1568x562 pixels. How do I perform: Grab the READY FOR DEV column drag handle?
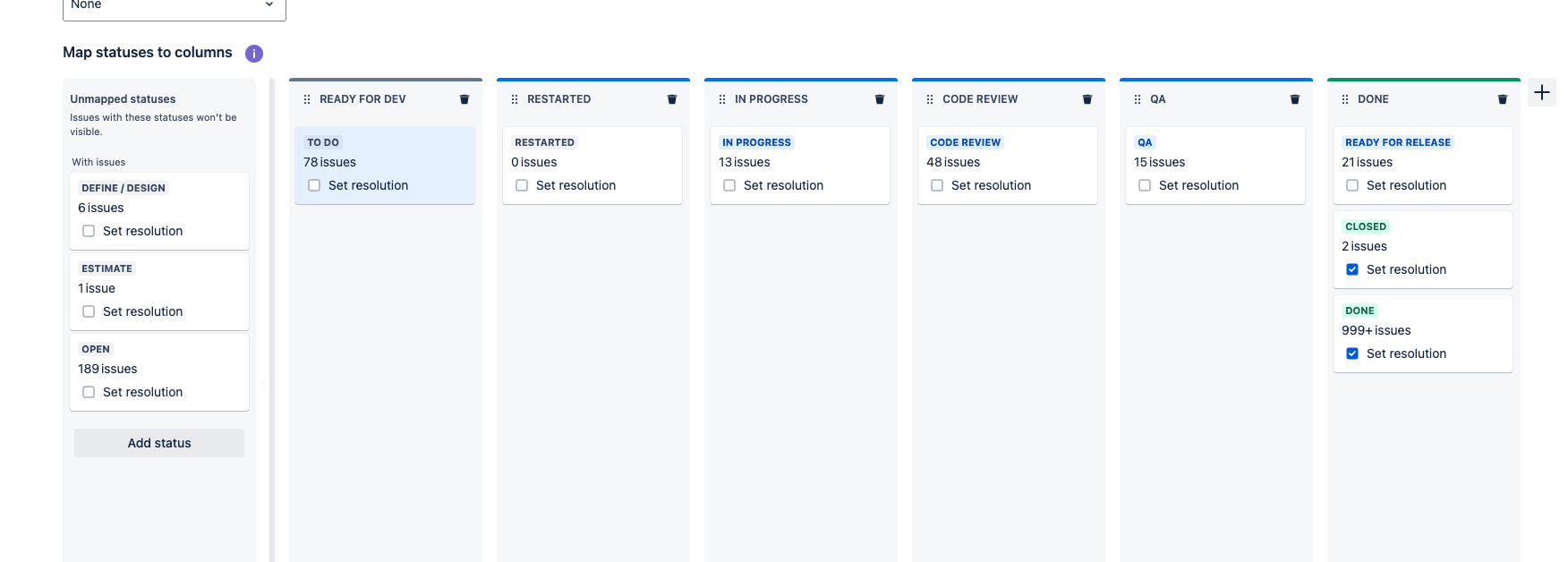(307, 99)
